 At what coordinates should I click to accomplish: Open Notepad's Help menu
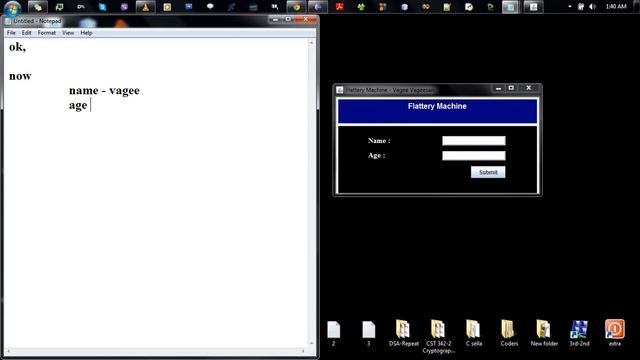pyautogui.click(x=86, y=33)
